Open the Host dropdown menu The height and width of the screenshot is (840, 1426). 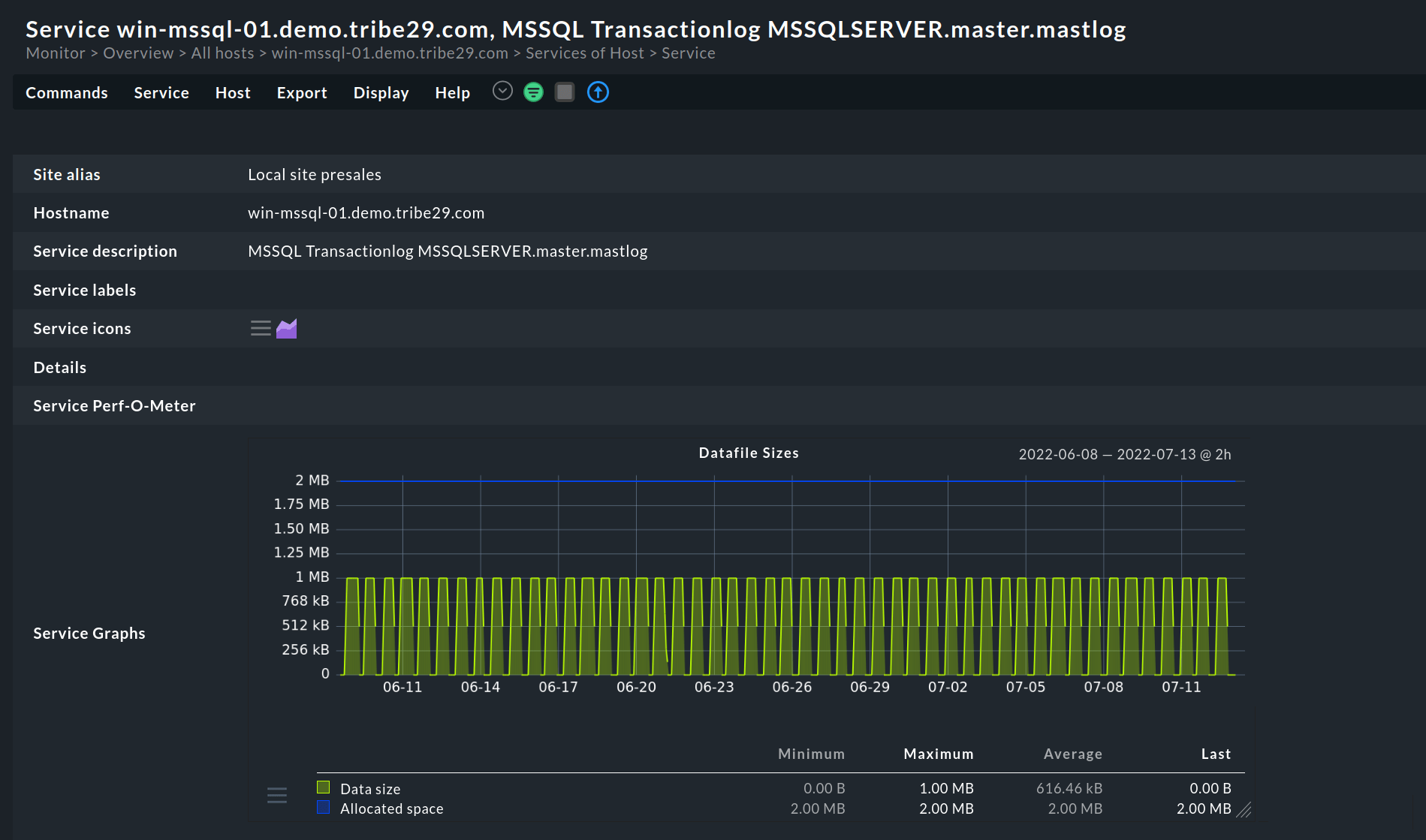(x=233, y=93)
